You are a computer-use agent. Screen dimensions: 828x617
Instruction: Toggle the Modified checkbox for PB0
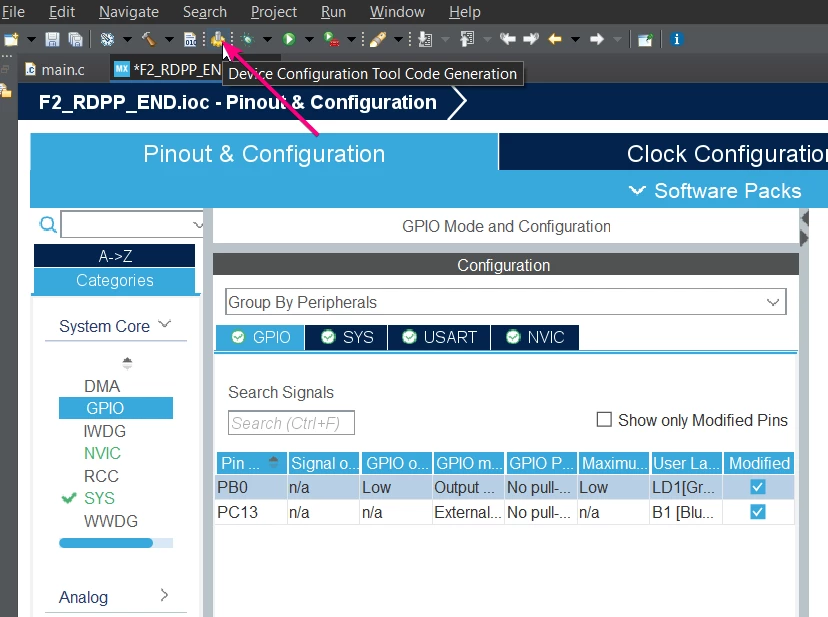[758, 487]
